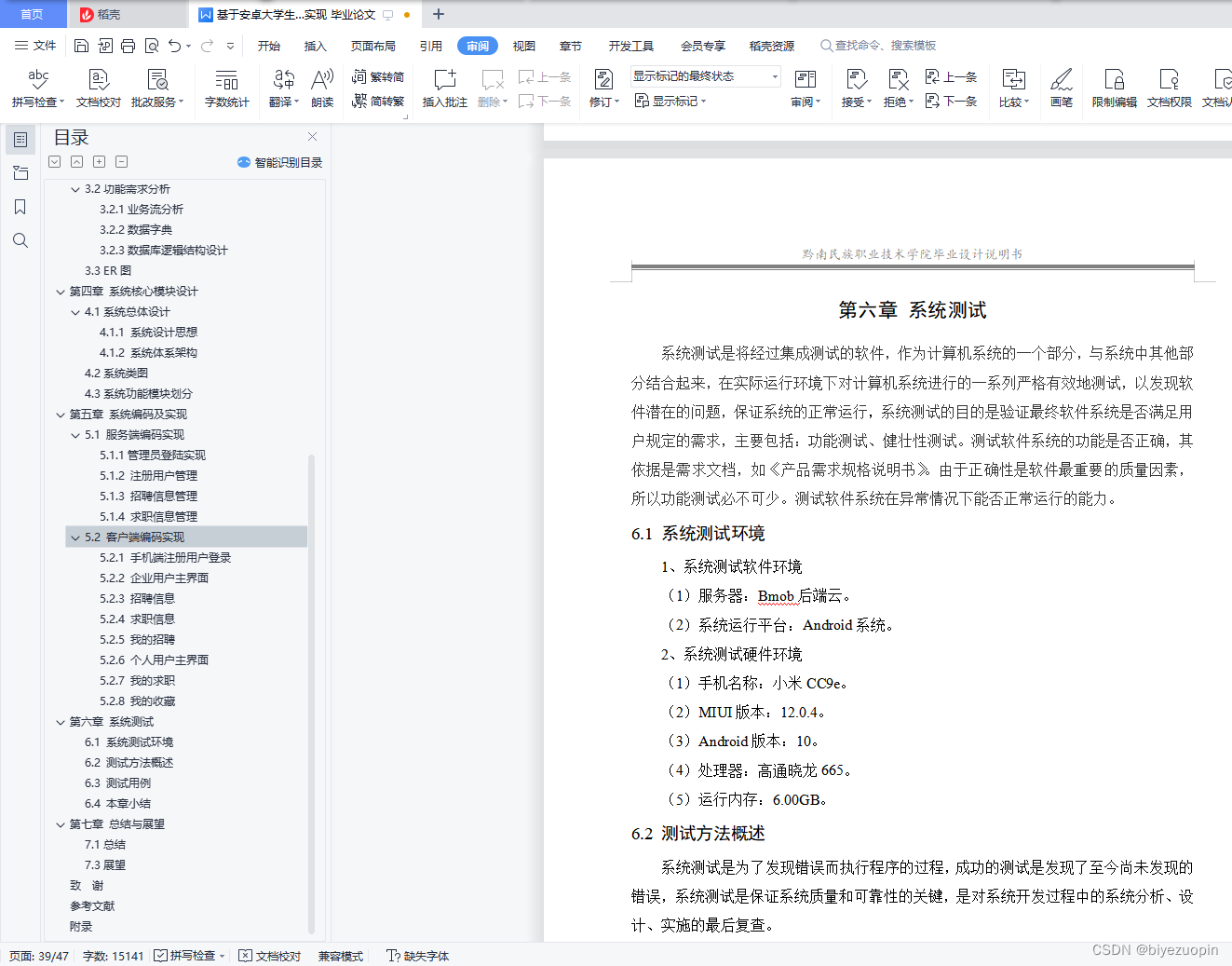The height and width of the screenshot is (966, 1232).
Task: Toggle 显示标记 show markup
Action: 670,101
